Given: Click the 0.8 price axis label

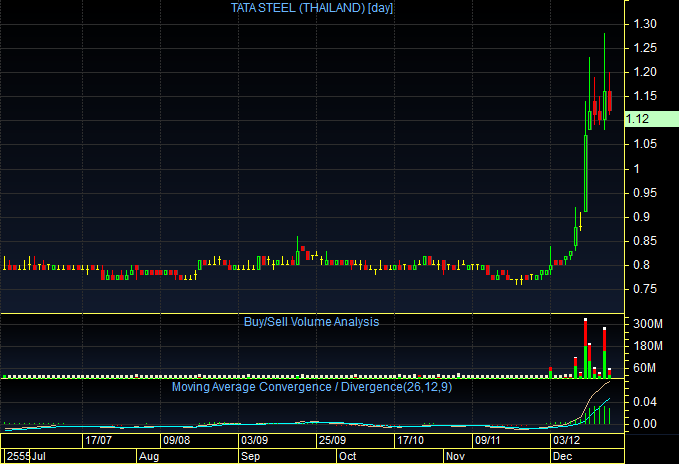Looking at the screenshot, I should [x=641, y=265].
